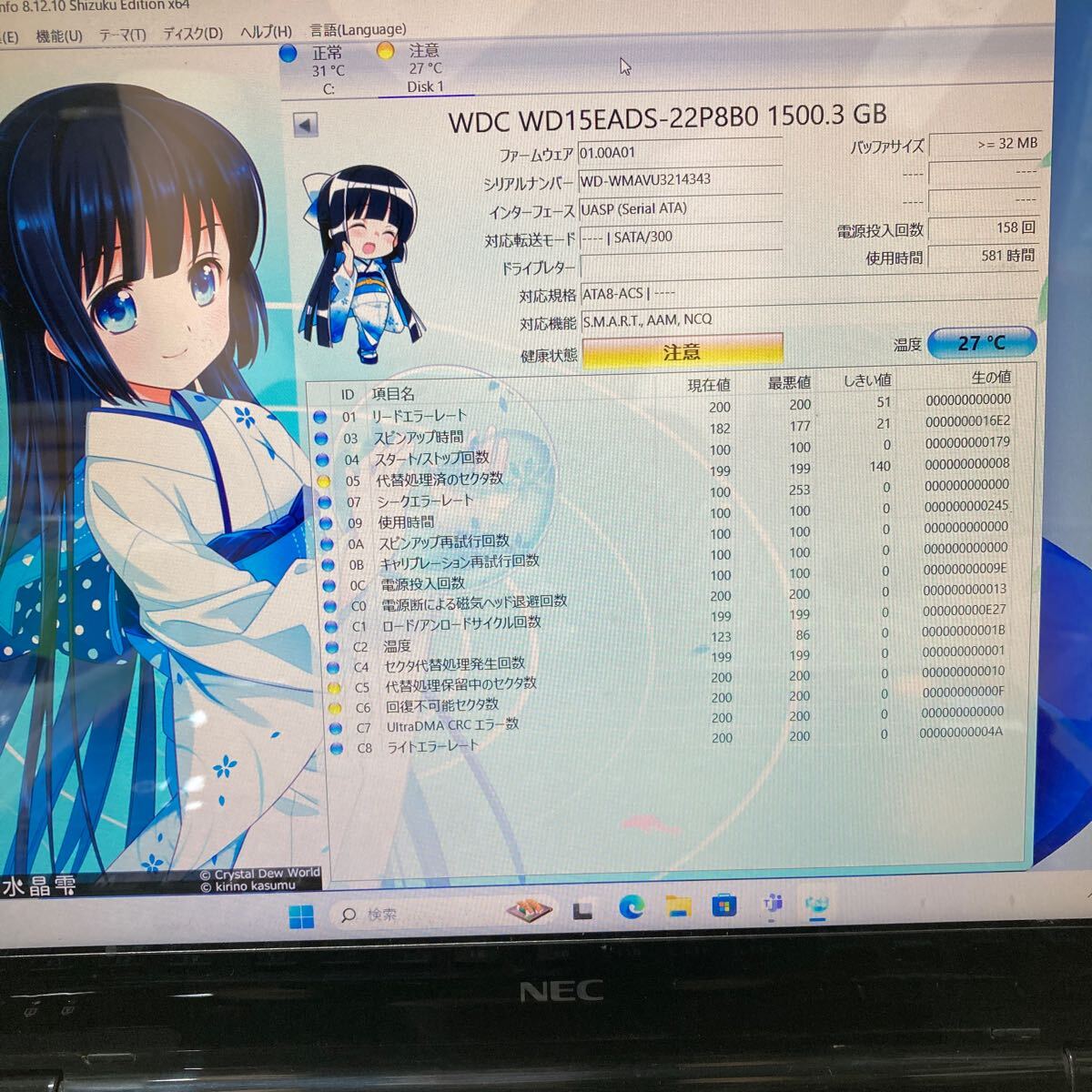Click the 07 シークエラーレート status icon
Screen dimensions: 1092x1092
324,501
